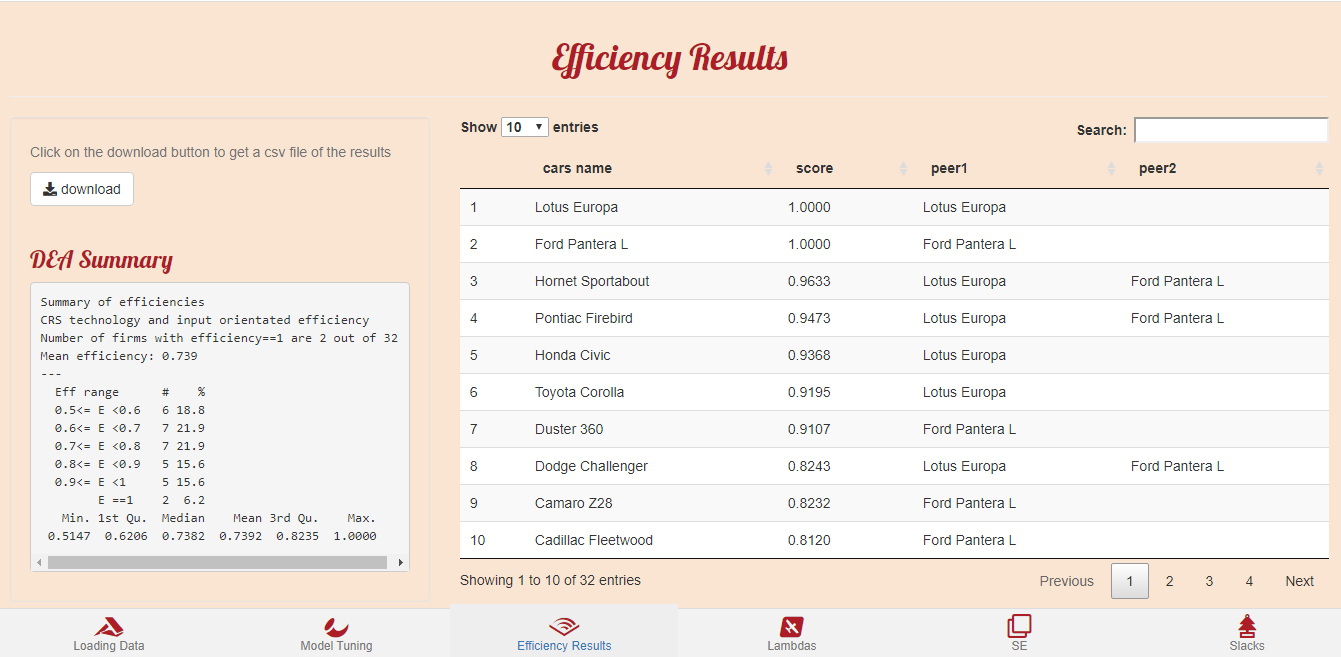Select the Lambdas tab icon
The width and height of the screenshot is (1341, 657).
(791, 627)
